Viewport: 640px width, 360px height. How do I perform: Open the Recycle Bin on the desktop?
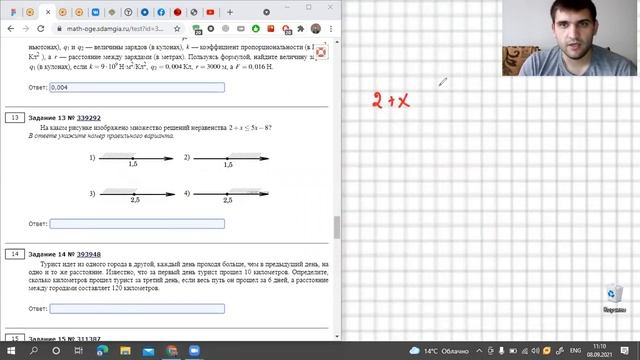click(614, 299)
